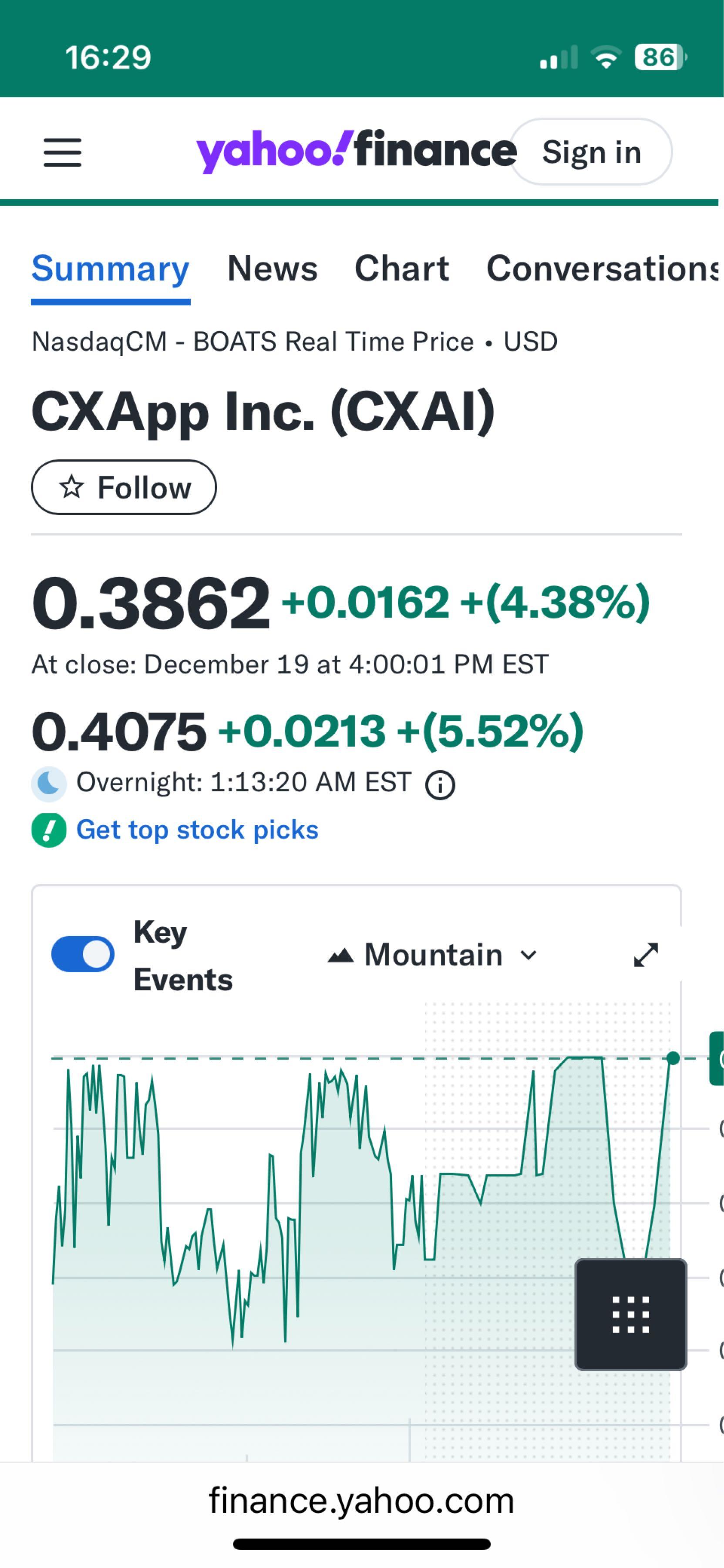The width and height of the screenshot is (724, 1568).
Task: Open the Conversations tab
Action: click(x=603, y=268)
